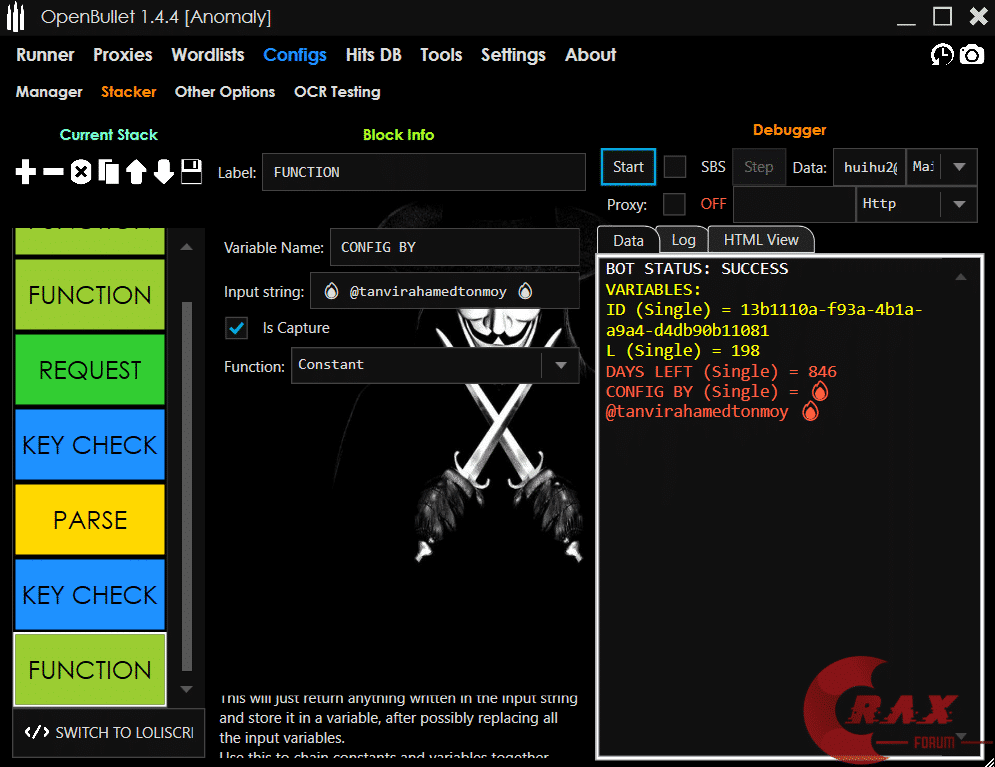
Task: Save config with floppy disk icon
Action: [x=191, y=172]
